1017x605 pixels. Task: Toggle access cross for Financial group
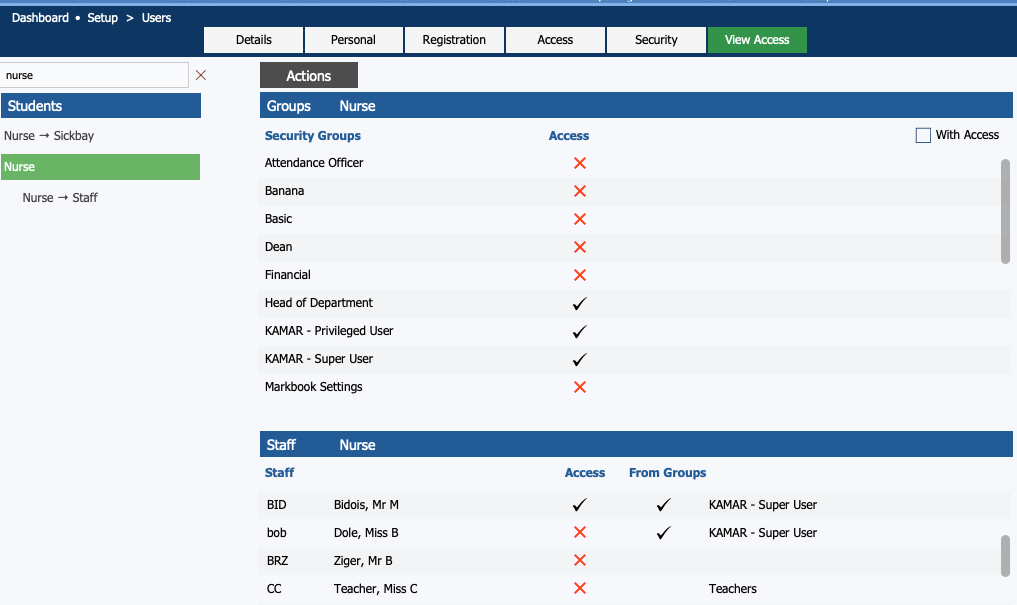tap(579, 275)
